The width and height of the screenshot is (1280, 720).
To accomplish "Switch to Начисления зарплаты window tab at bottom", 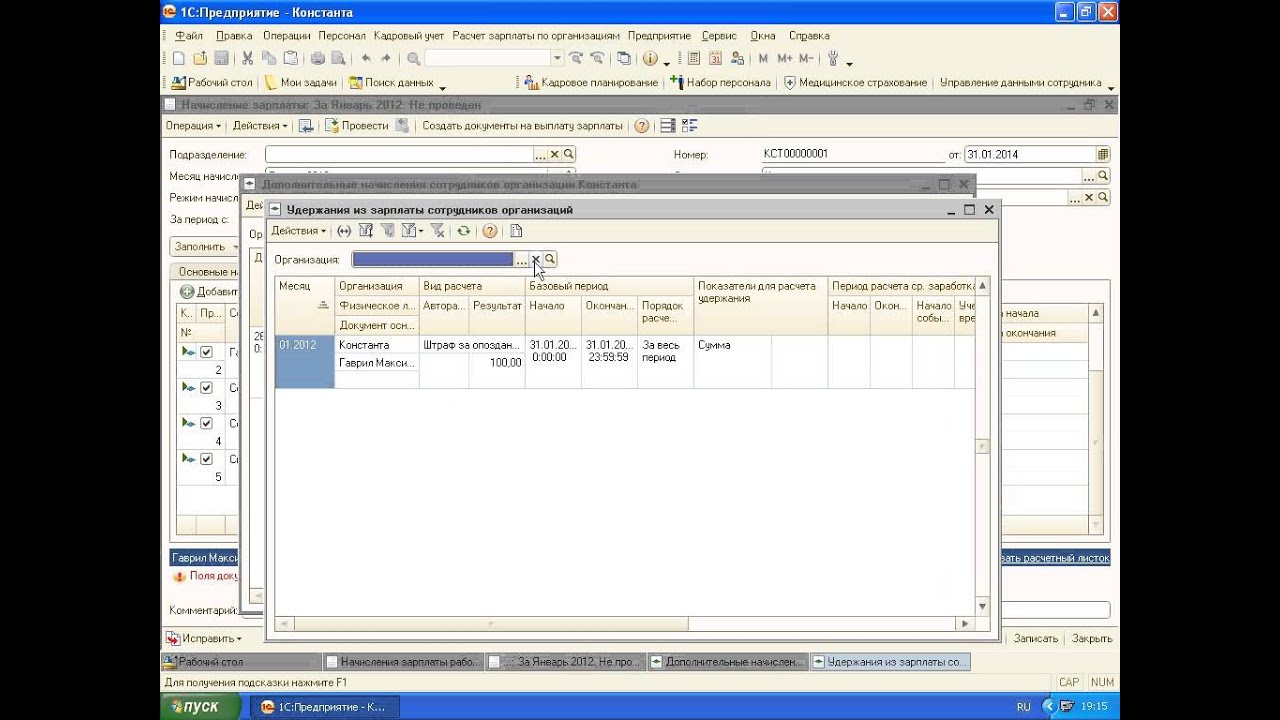I will point(403,662).
